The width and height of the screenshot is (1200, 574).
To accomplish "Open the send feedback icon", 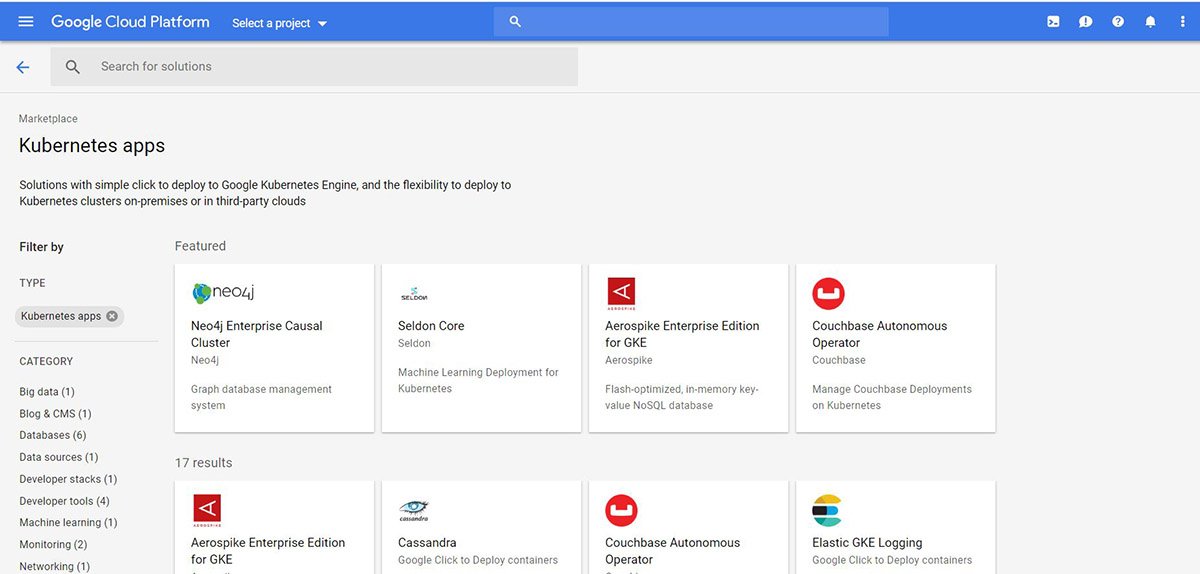I will point(1085,22).
